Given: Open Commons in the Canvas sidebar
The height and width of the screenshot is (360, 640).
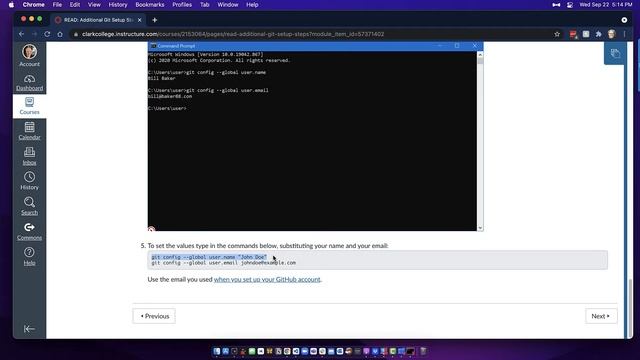Looking at the screenshot, I should click(x=29, y=231).
